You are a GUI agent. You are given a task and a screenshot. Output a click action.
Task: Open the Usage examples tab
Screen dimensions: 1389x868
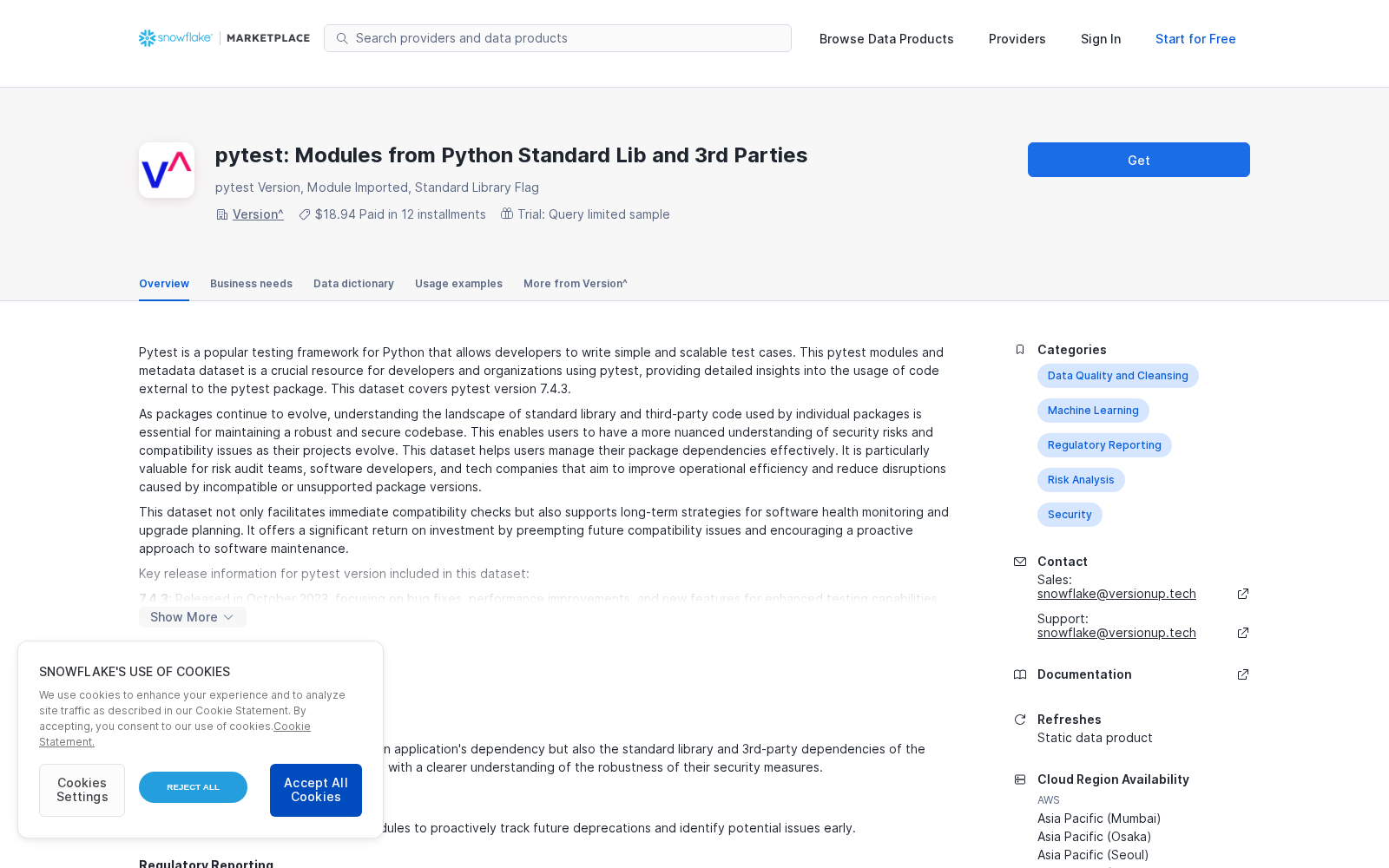458,284
